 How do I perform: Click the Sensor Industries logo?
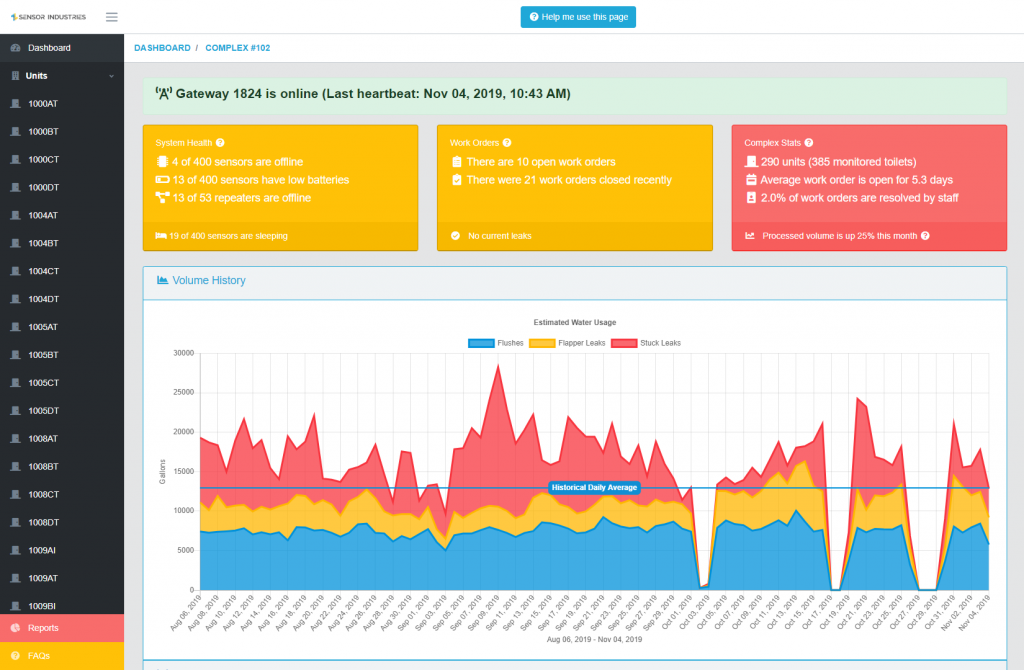[x=48, y=17]
